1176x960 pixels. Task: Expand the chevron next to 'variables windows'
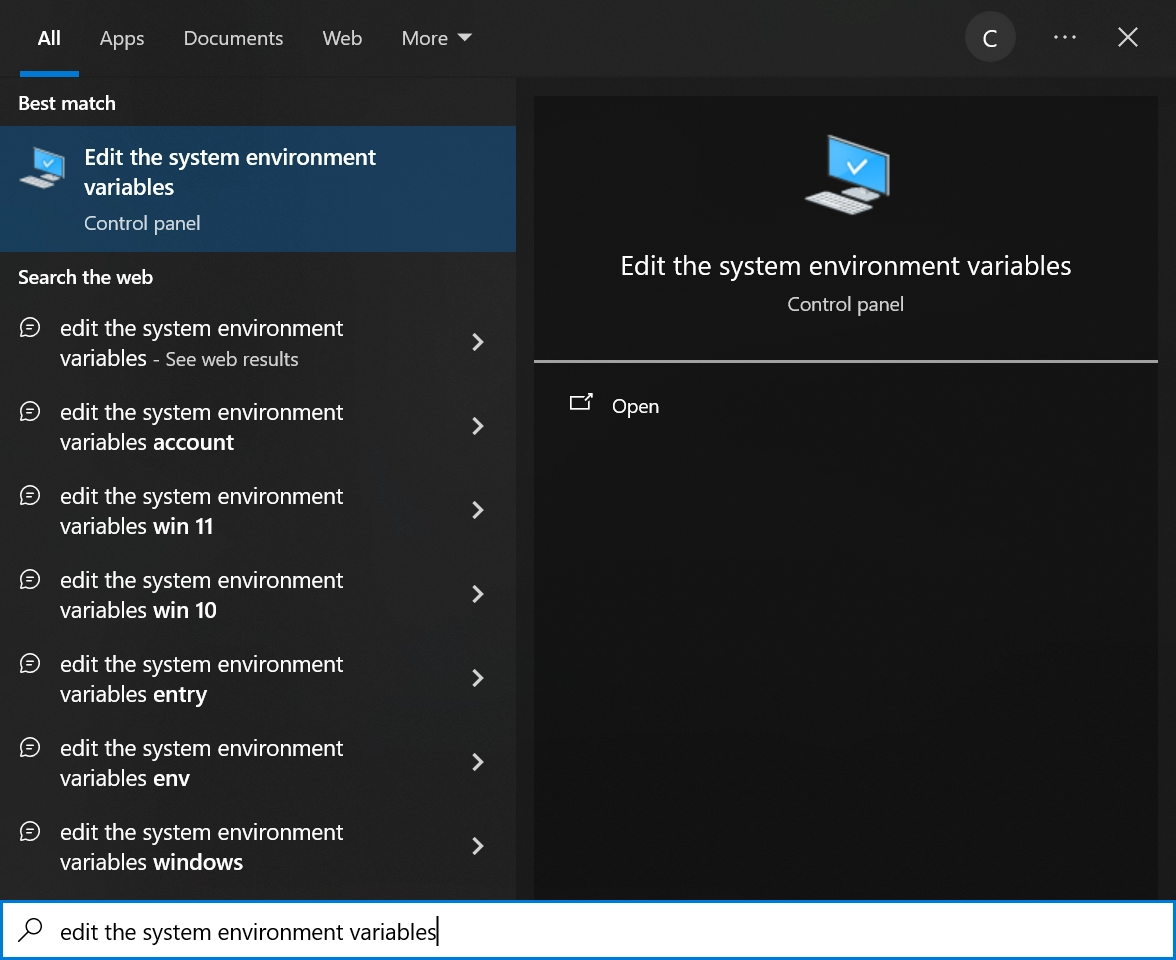click(x=477, y=846)
